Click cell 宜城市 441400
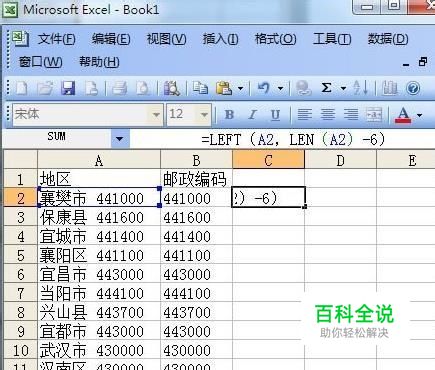 click(99, 237)
